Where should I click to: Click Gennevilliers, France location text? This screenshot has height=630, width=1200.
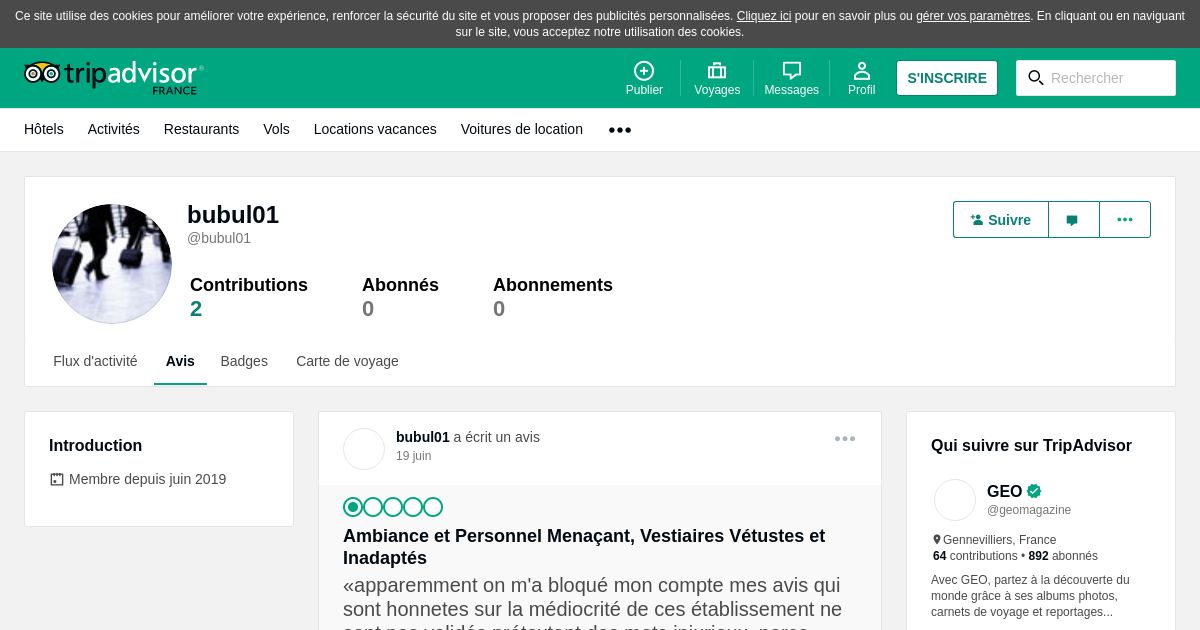(x=1000, y=540)
